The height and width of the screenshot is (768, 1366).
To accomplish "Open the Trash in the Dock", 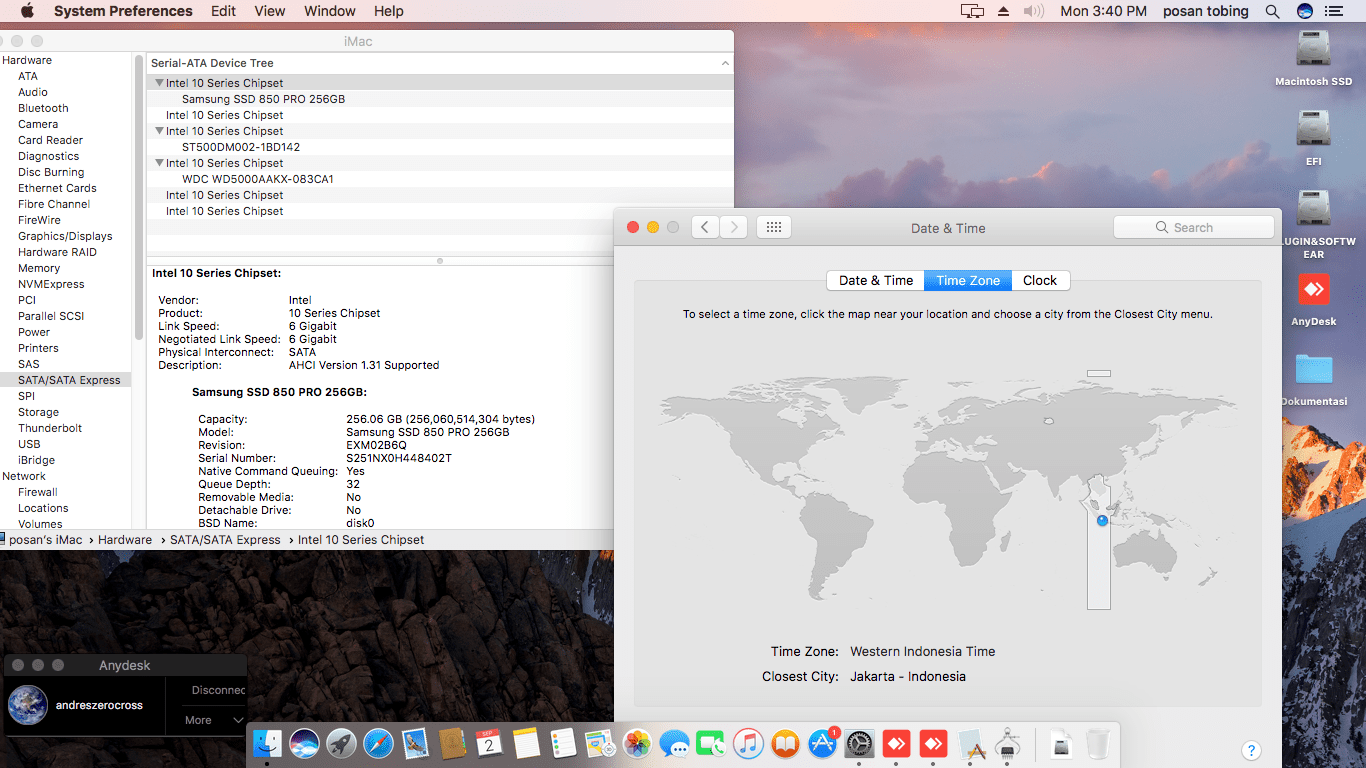I will point(1098,743).
